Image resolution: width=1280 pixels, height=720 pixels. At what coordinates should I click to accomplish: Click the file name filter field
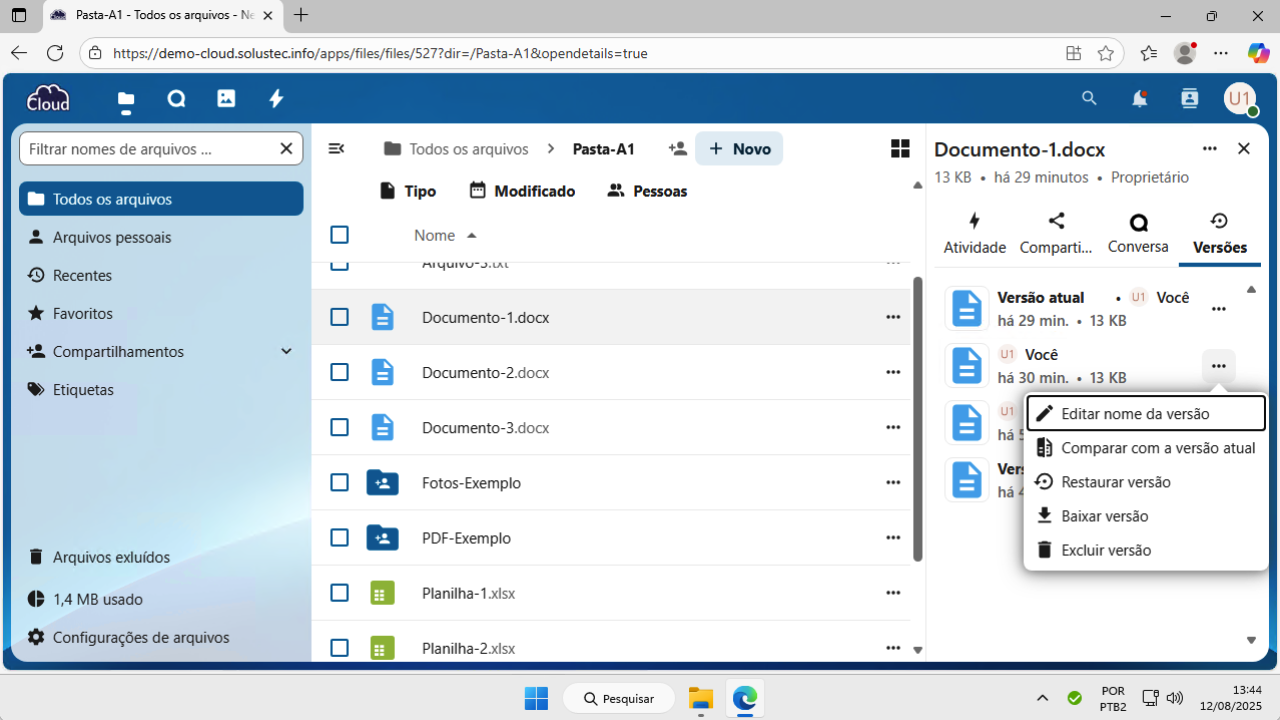coord(148,149)
